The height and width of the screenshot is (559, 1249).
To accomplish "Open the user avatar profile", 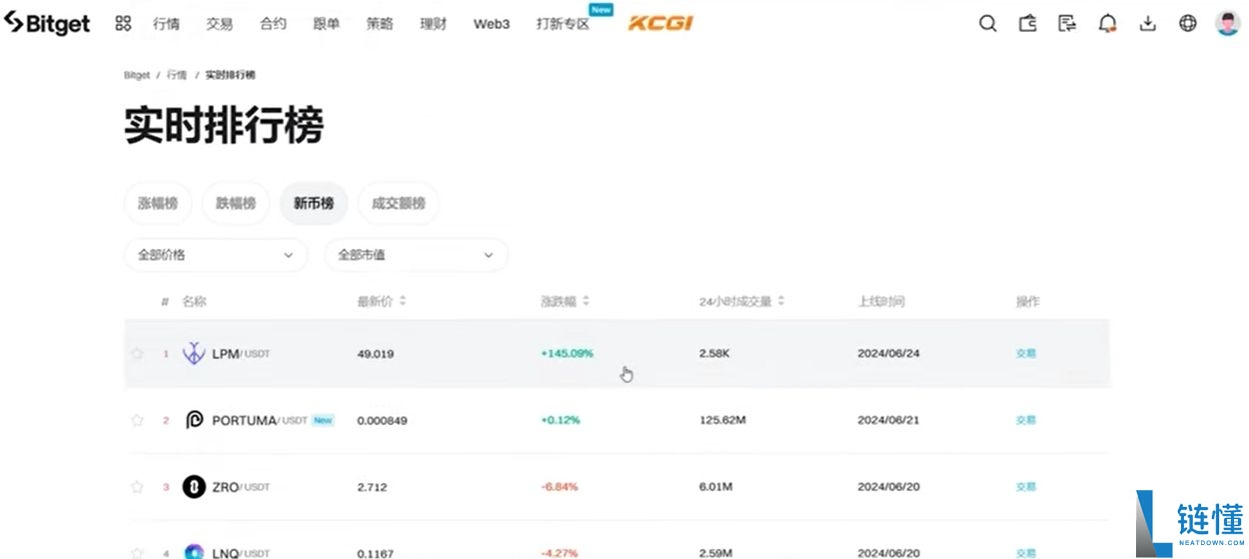I will click(x=1227, y=24).
